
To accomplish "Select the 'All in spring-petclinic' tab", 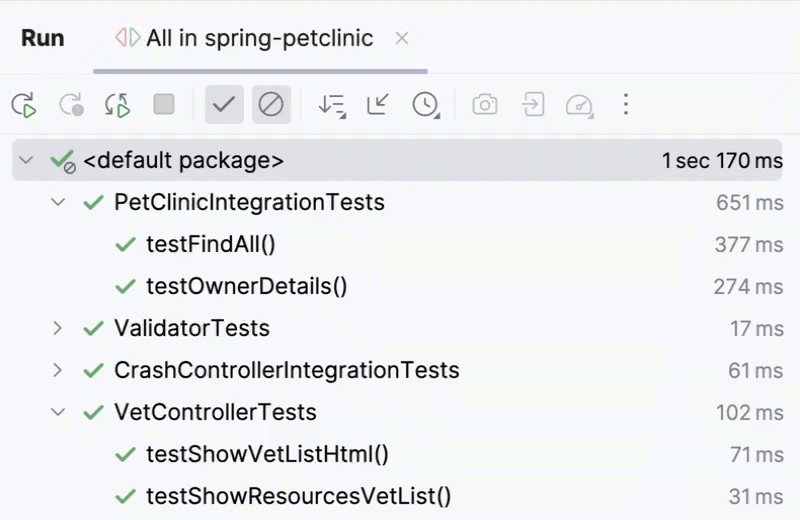I will pos(258,39).
